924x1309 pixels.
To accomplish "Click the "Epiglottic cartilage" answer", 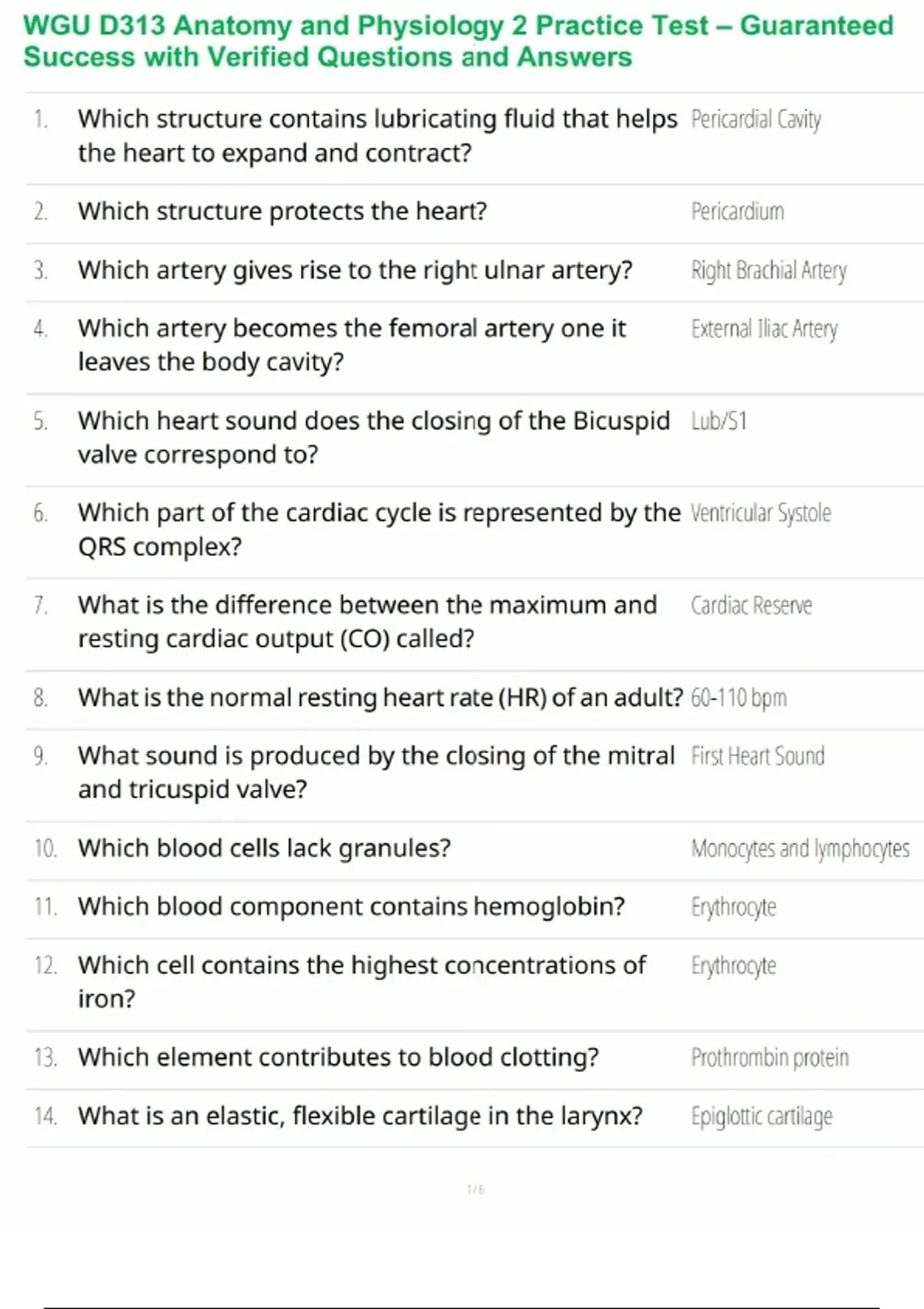I will pyautogui.click(x=762, y=1116).
